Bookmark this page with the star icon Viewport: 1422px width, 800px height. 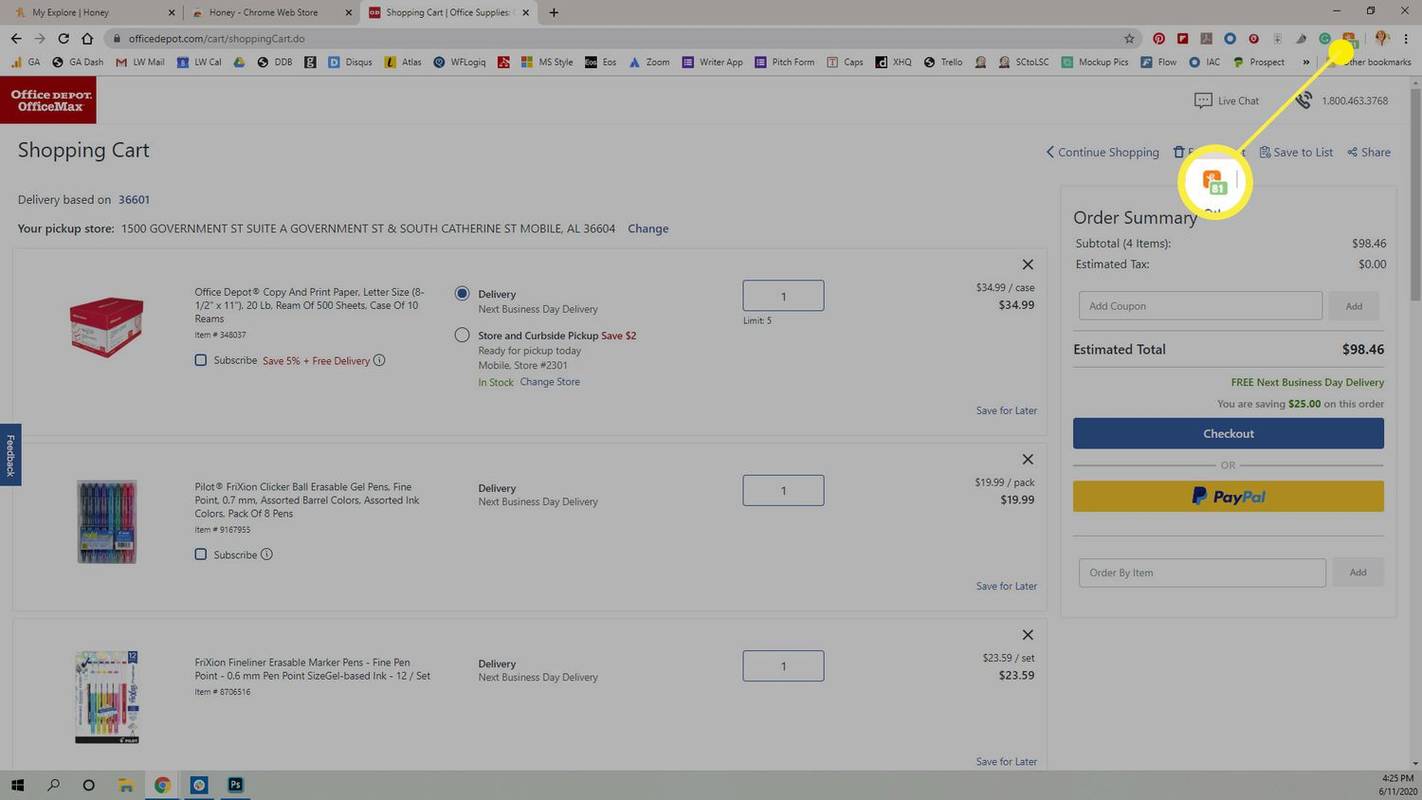coord(1129,39)
